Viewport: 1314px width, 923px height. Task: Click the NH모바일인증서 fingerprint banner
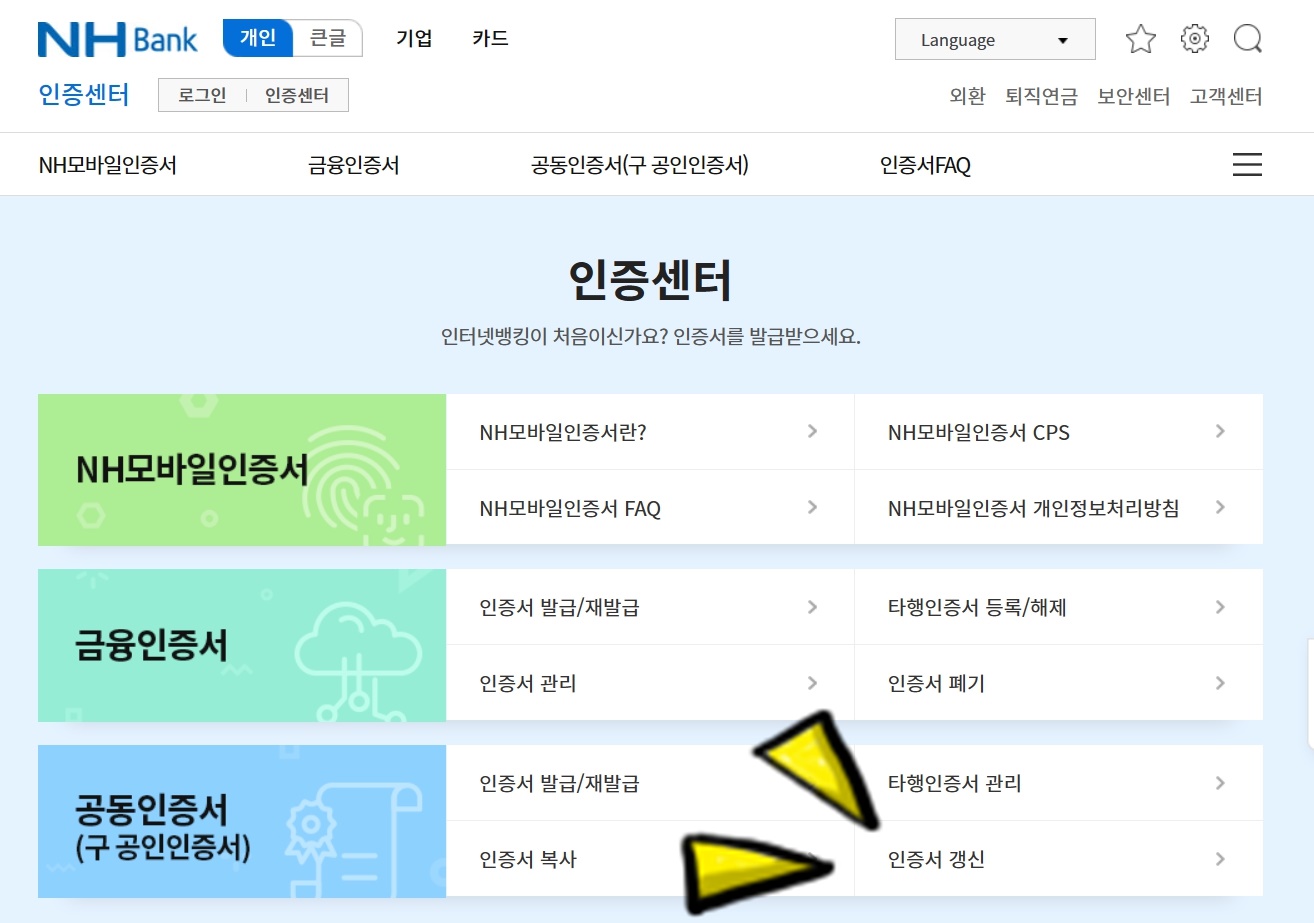tap(242, 470)
